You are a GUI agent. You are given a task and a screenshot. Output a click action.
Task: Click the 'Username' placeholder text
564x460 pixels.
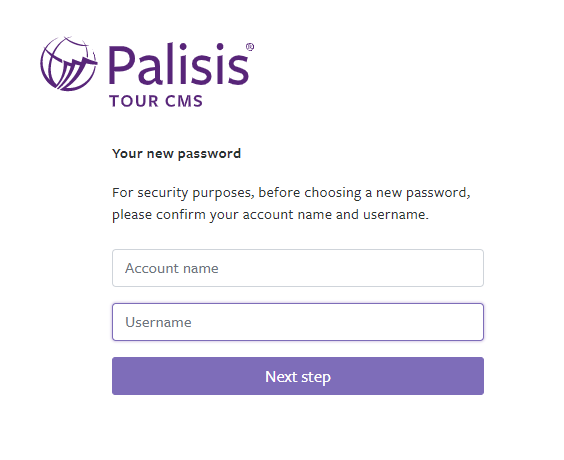158,322
